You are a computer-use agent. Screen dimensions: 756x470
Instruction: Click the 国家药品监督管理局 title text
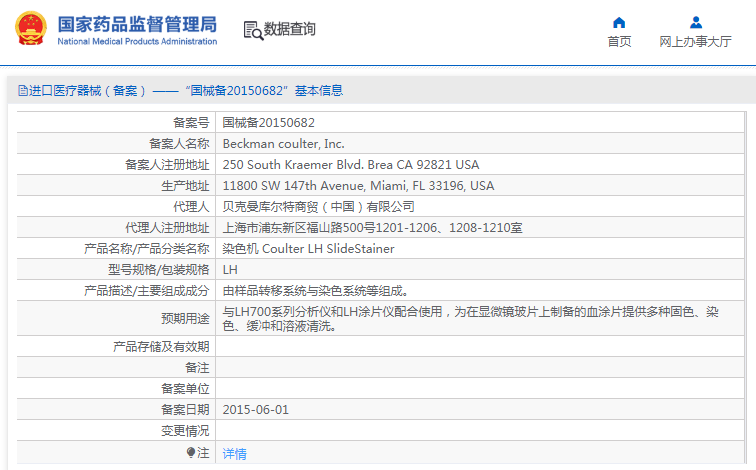pos(137,22)
